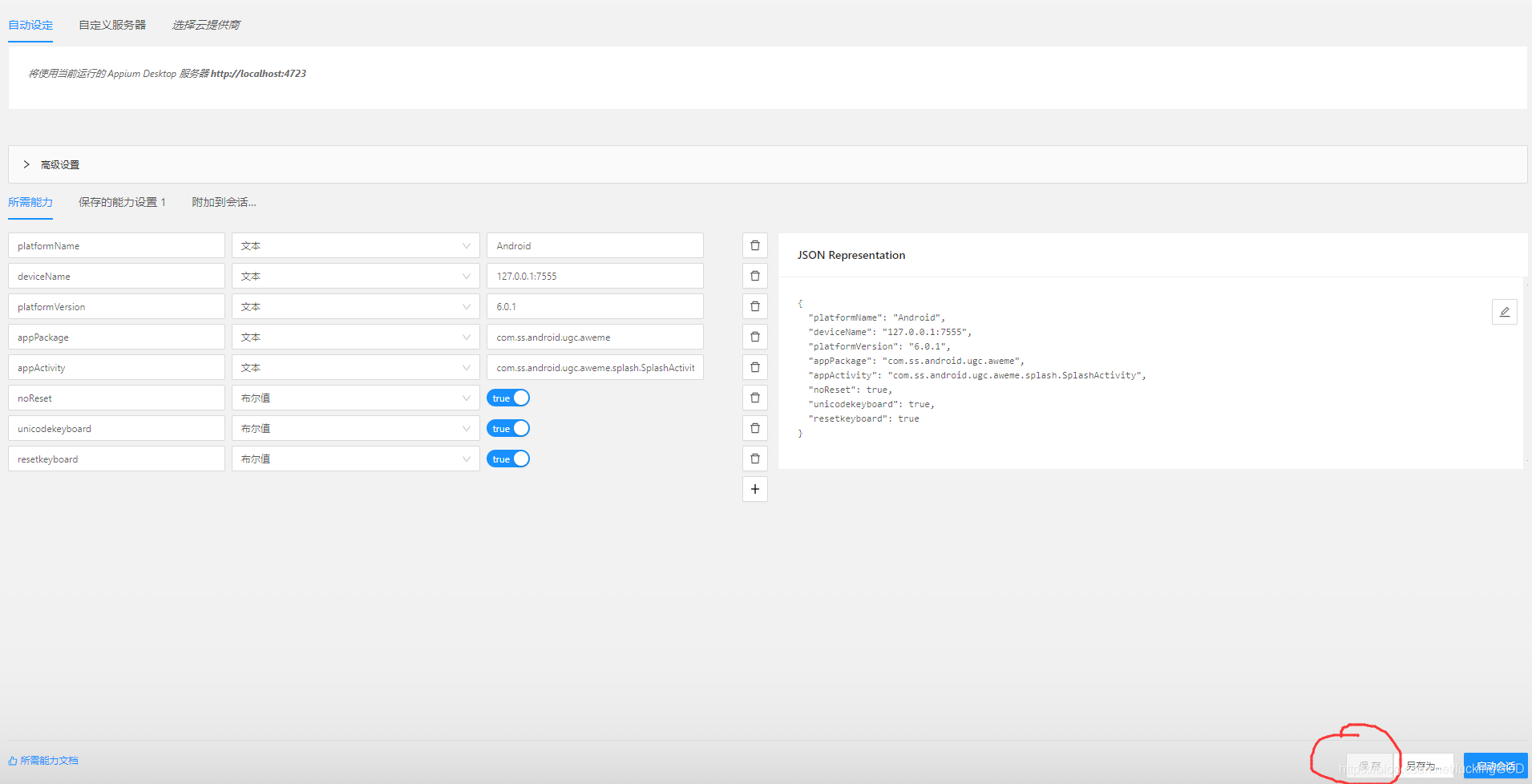
Task: Open type dropdown for noReset
Action: point(356,398)
